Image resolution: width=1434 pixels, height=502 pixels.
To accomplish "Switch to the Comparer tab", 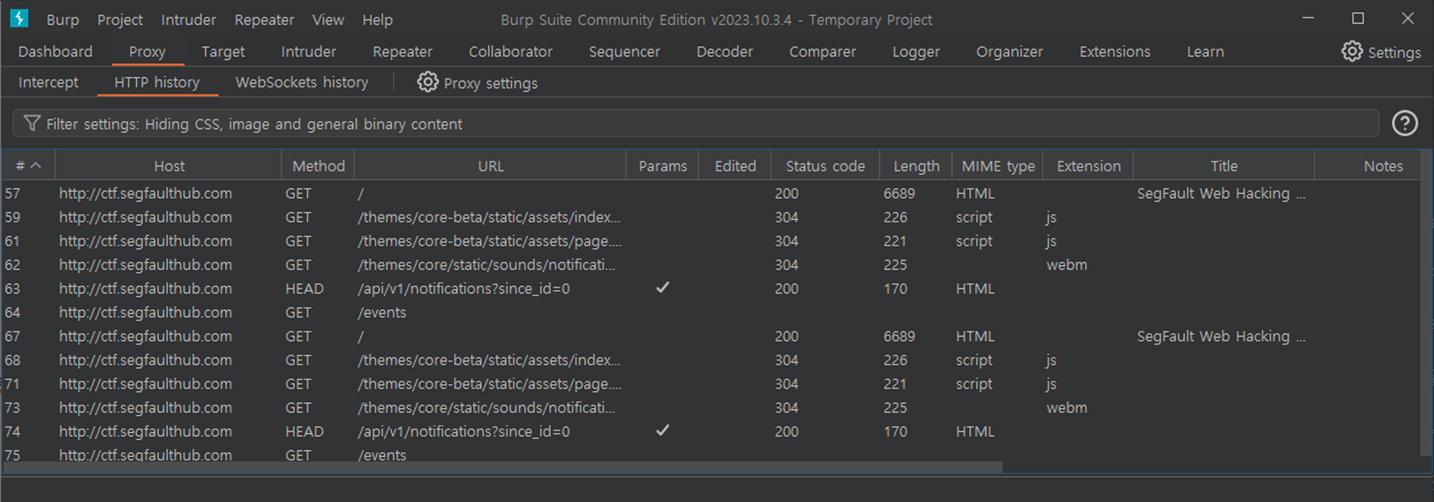I will click(x=823, y=52).
